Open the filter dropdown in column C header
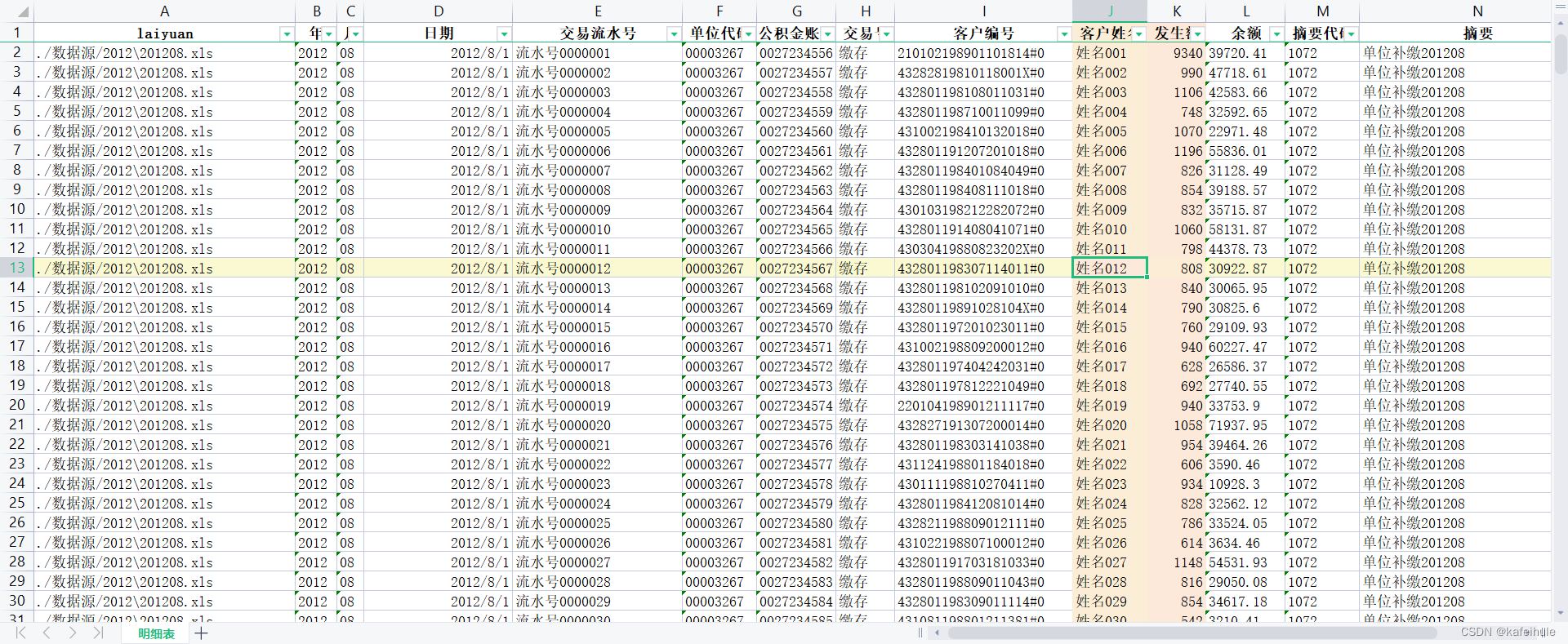1568x644 pixels. [356, 33]
